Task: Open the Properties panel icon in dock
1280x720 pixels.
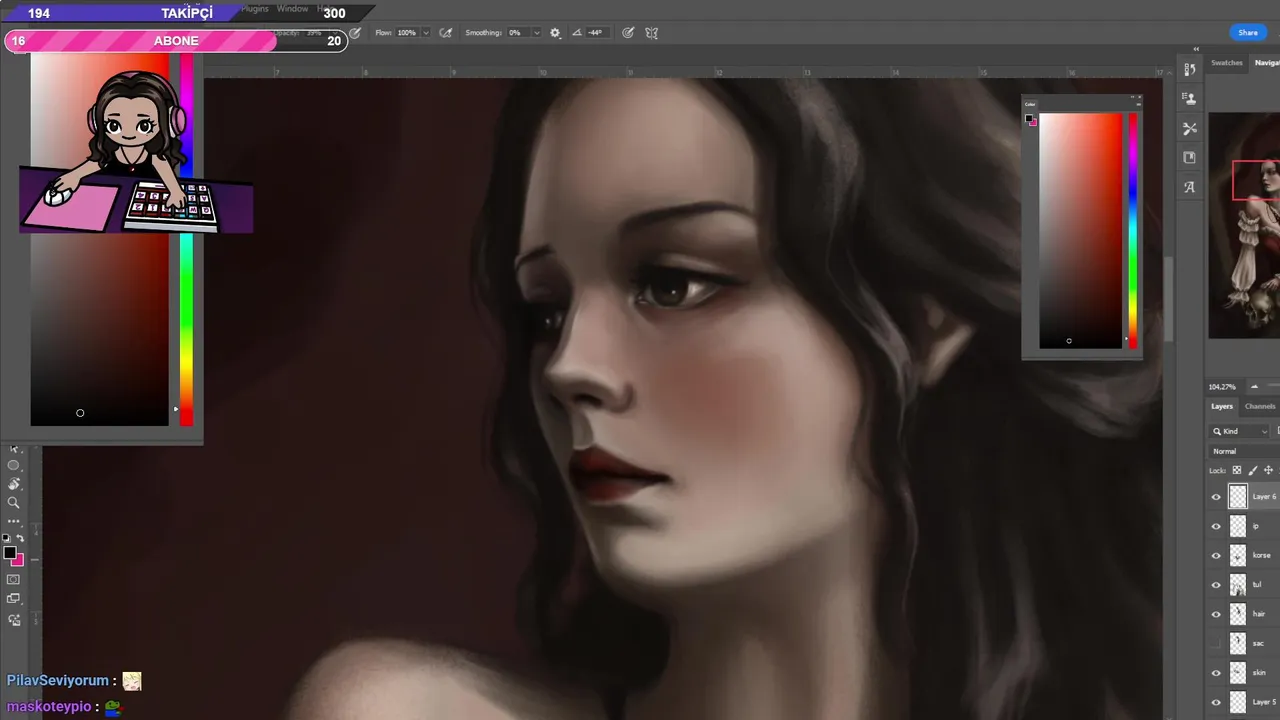Action: point(1189,157)
